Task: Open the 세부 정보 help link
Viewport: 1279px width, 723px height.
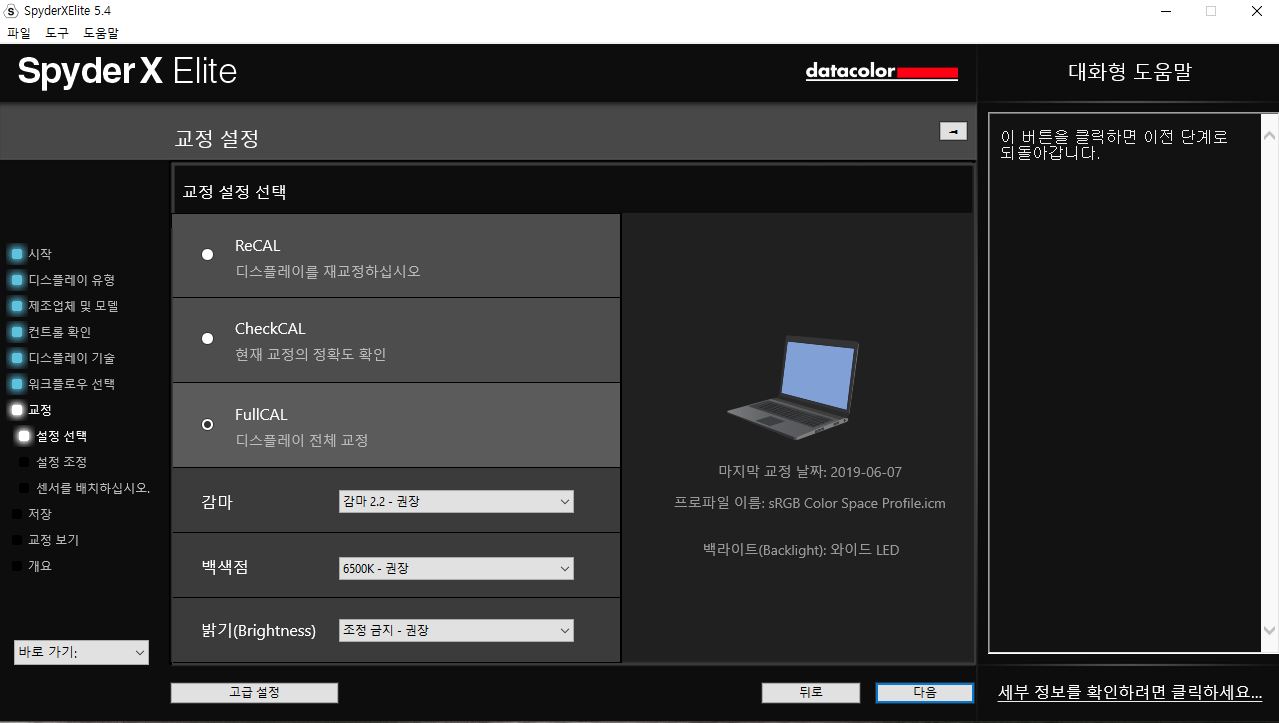Action: point(1130,692)
